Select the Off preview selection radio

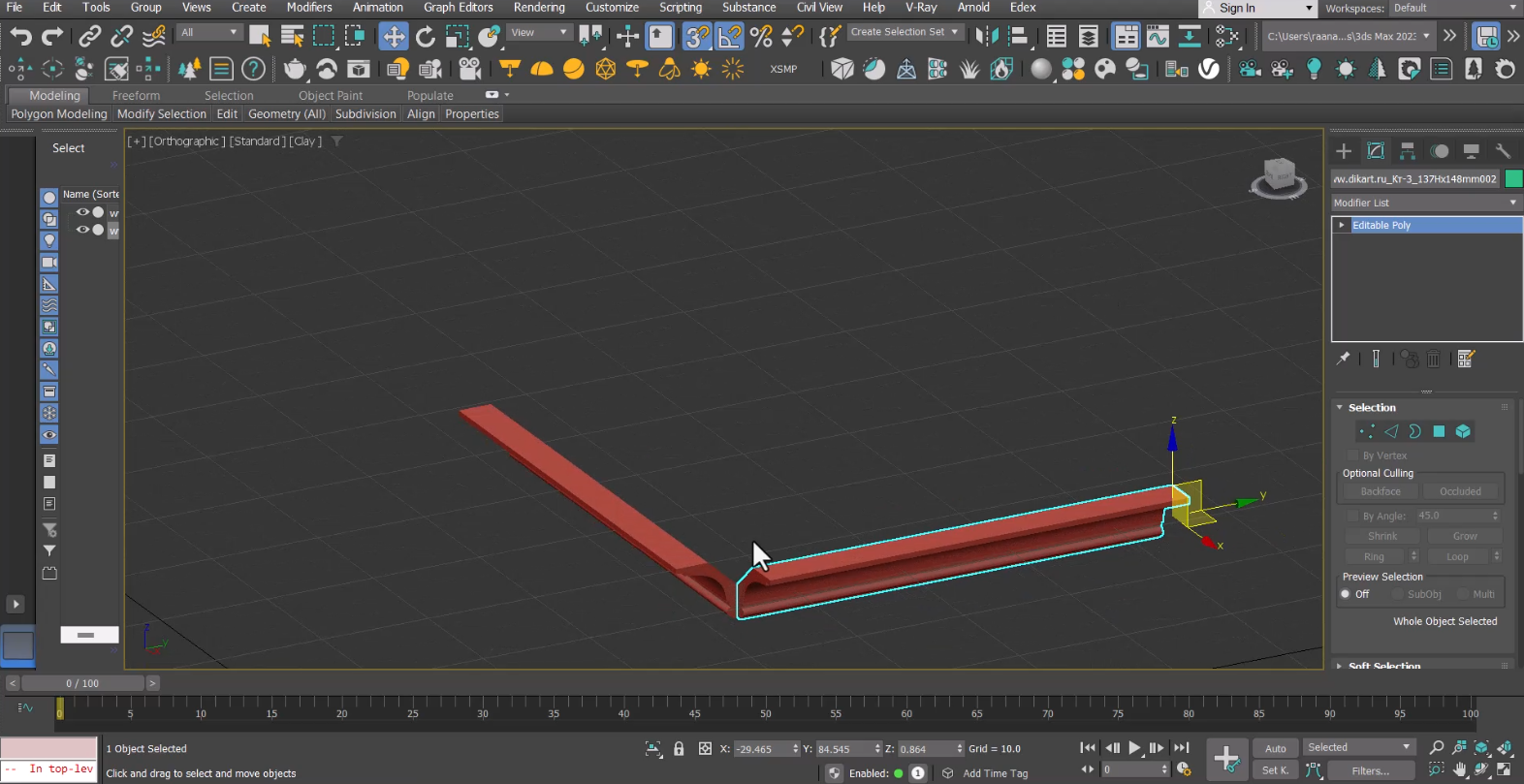1346,594
